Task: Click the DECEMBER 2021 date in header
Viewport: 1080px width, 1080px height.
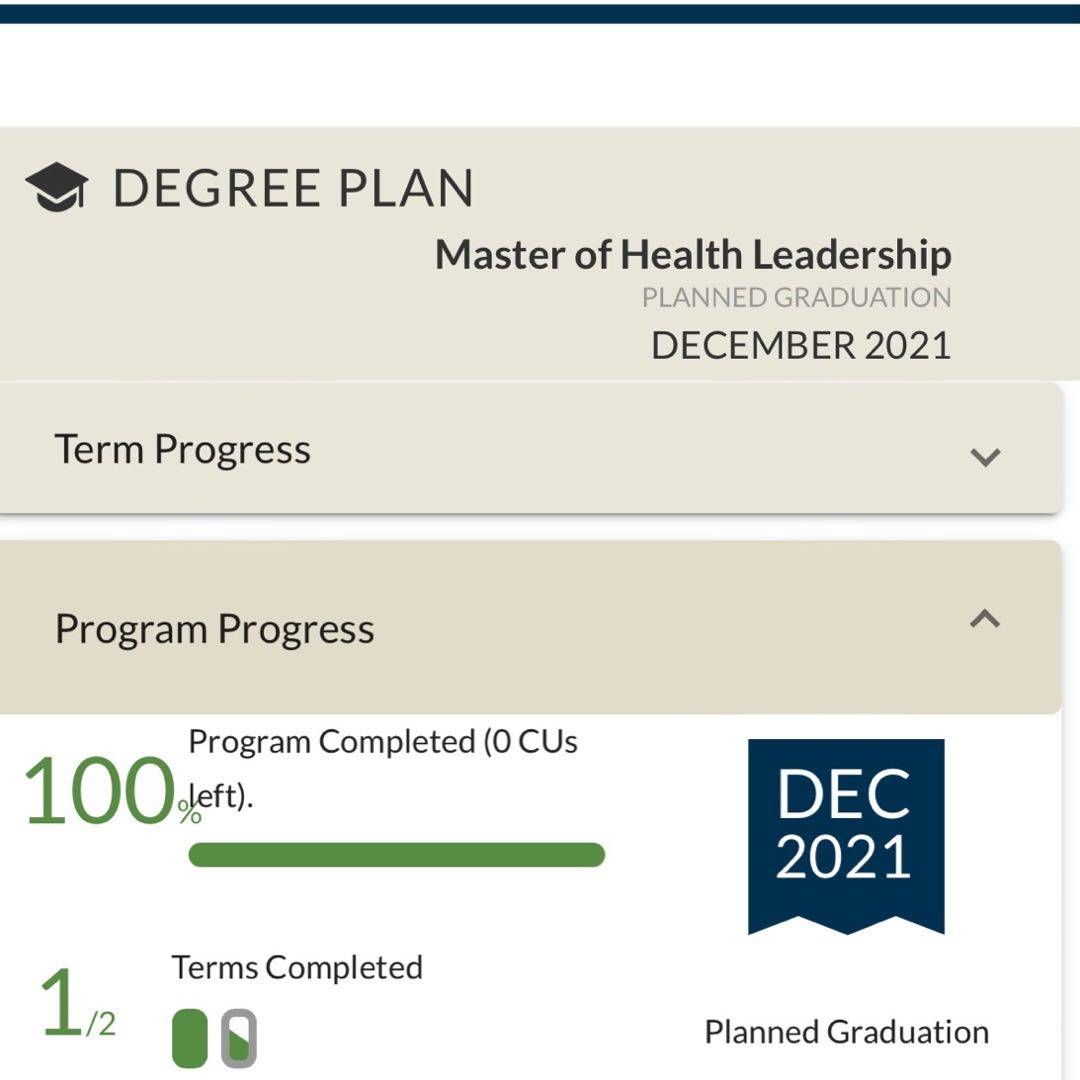Action: (800, 345)
